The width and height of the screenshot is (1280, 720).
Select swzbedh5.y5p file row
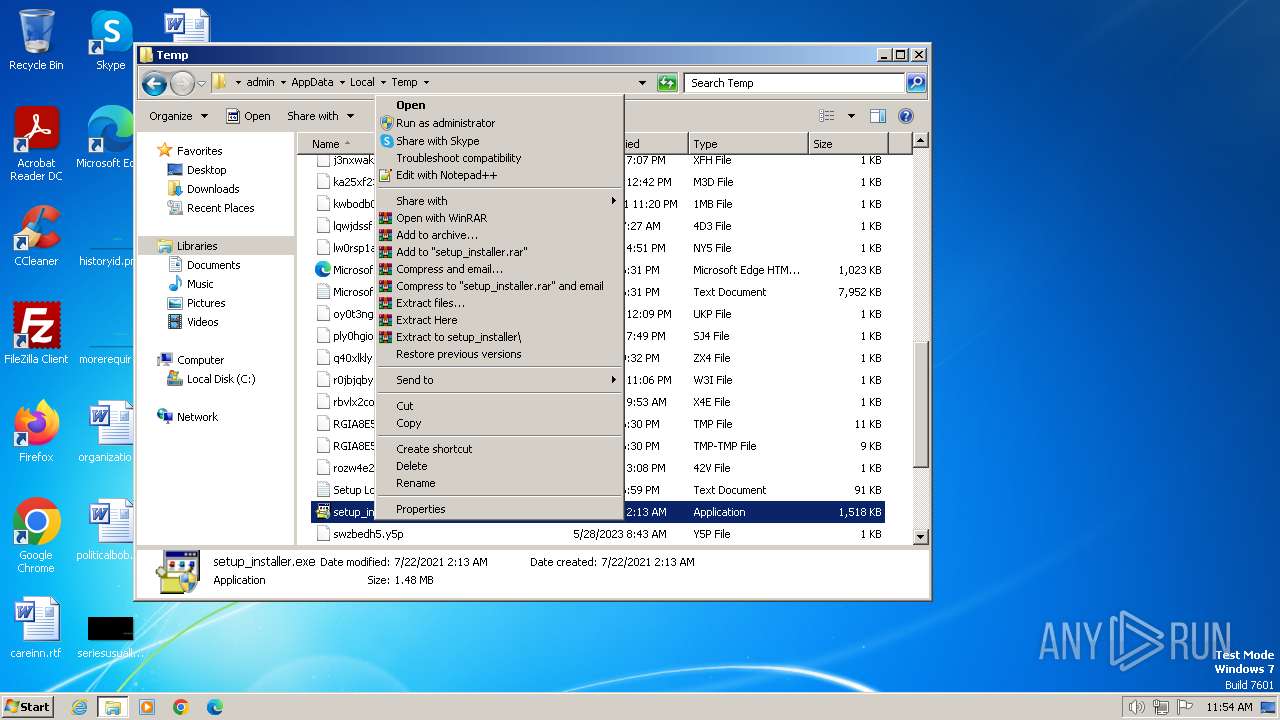[597, 534]
